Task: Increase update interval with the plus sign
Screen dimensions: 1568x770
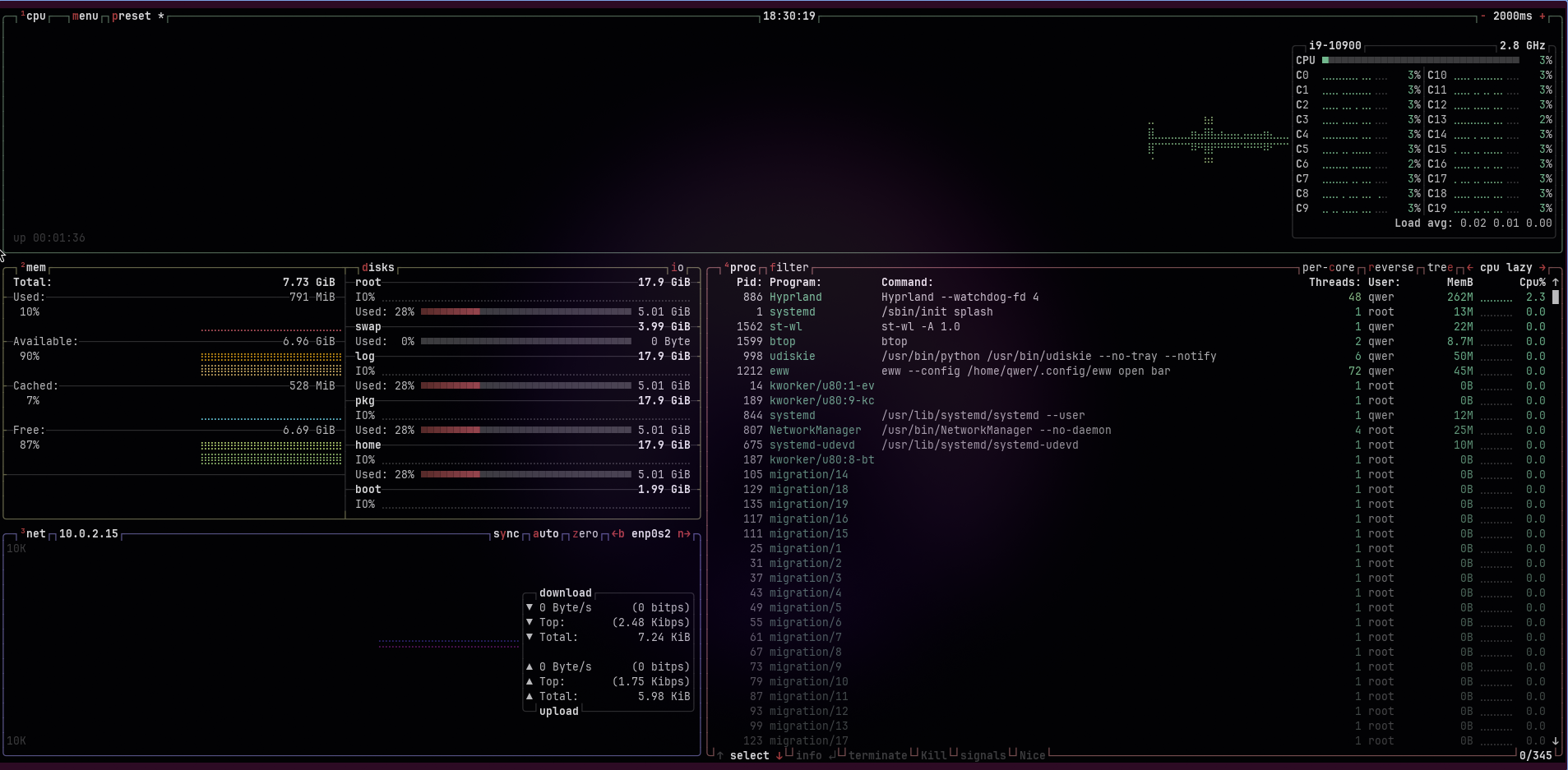Action: (x=1543, y=16)
